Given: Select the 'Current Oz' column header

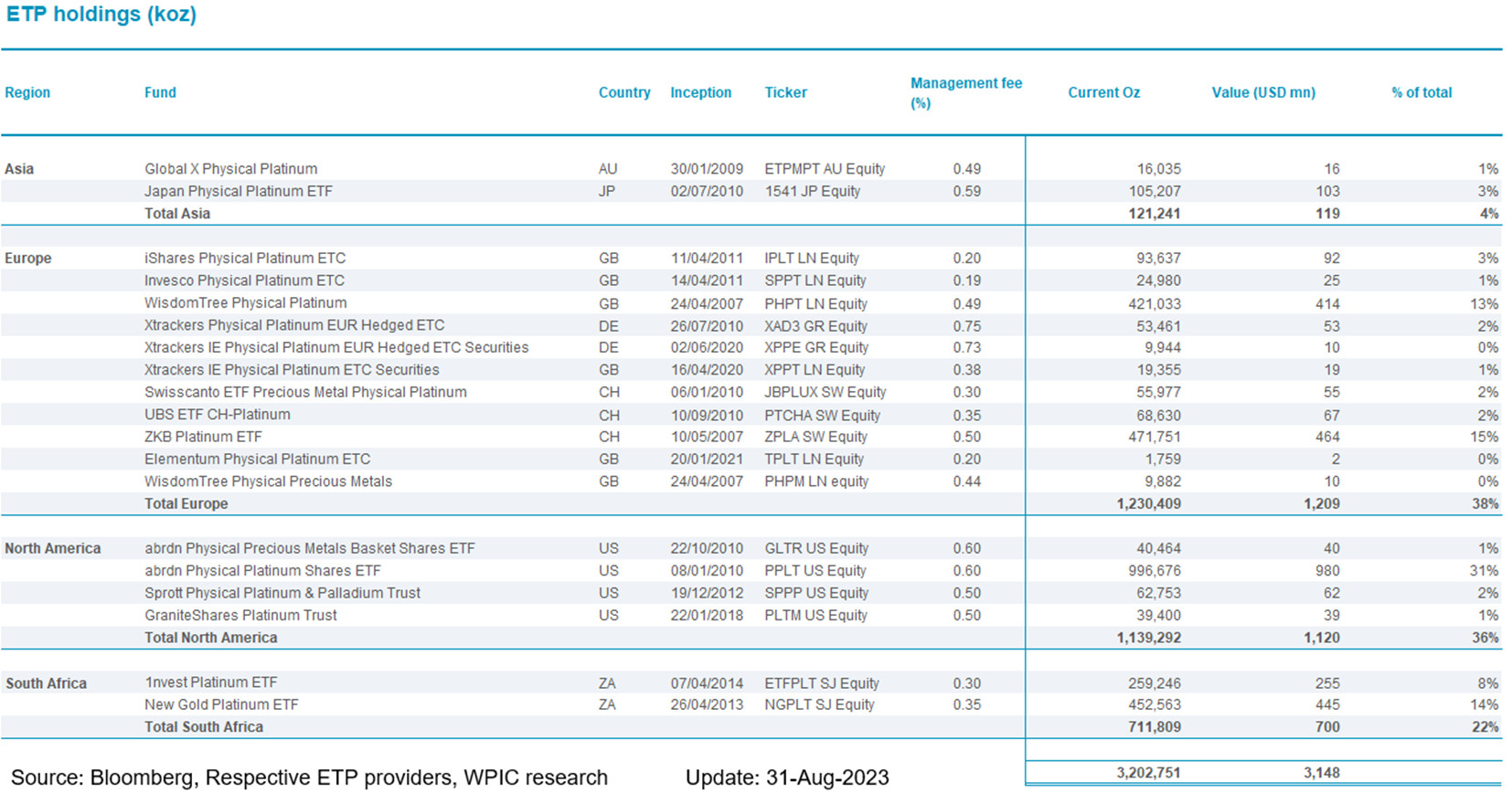Looking at the screenshot, I should (1103, 92).
